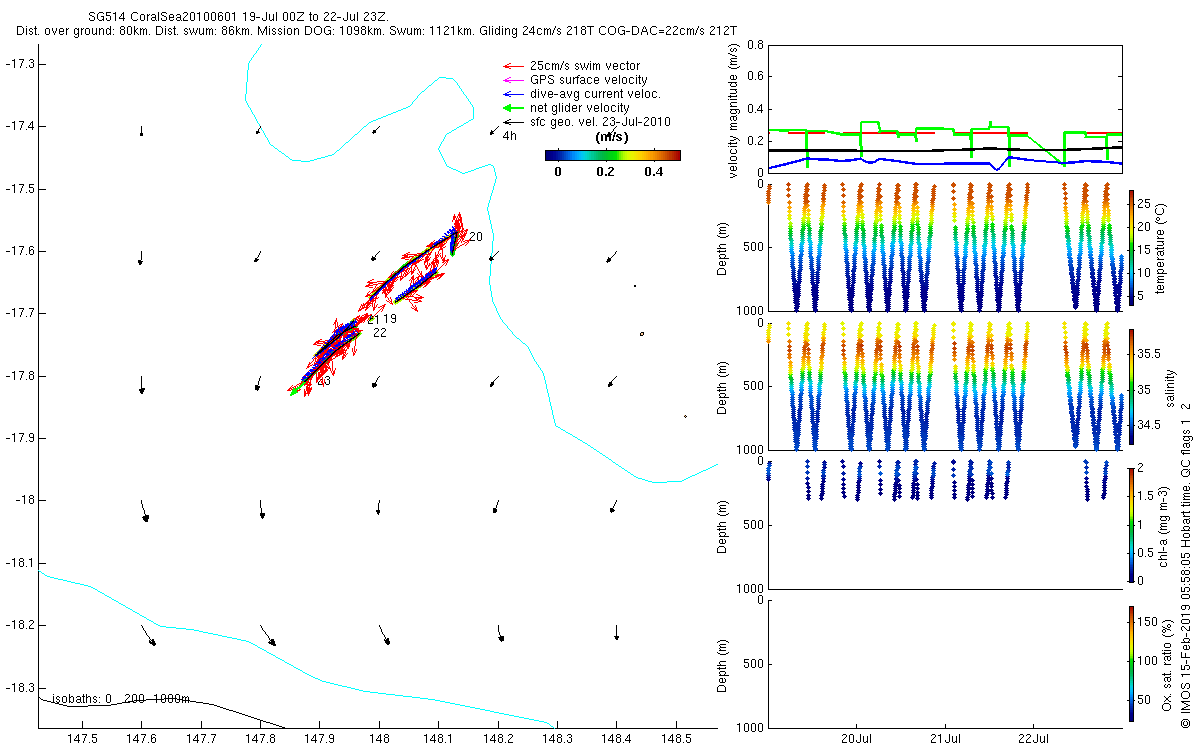Click the red swim vector legend arrow

512,66
